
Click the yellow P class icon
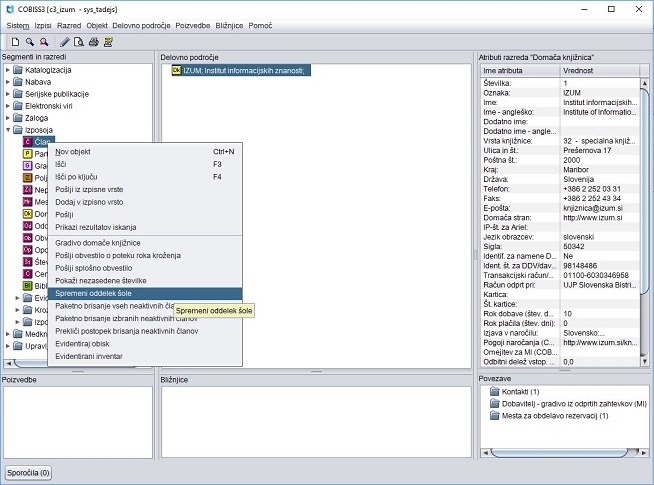click(28, 154)
